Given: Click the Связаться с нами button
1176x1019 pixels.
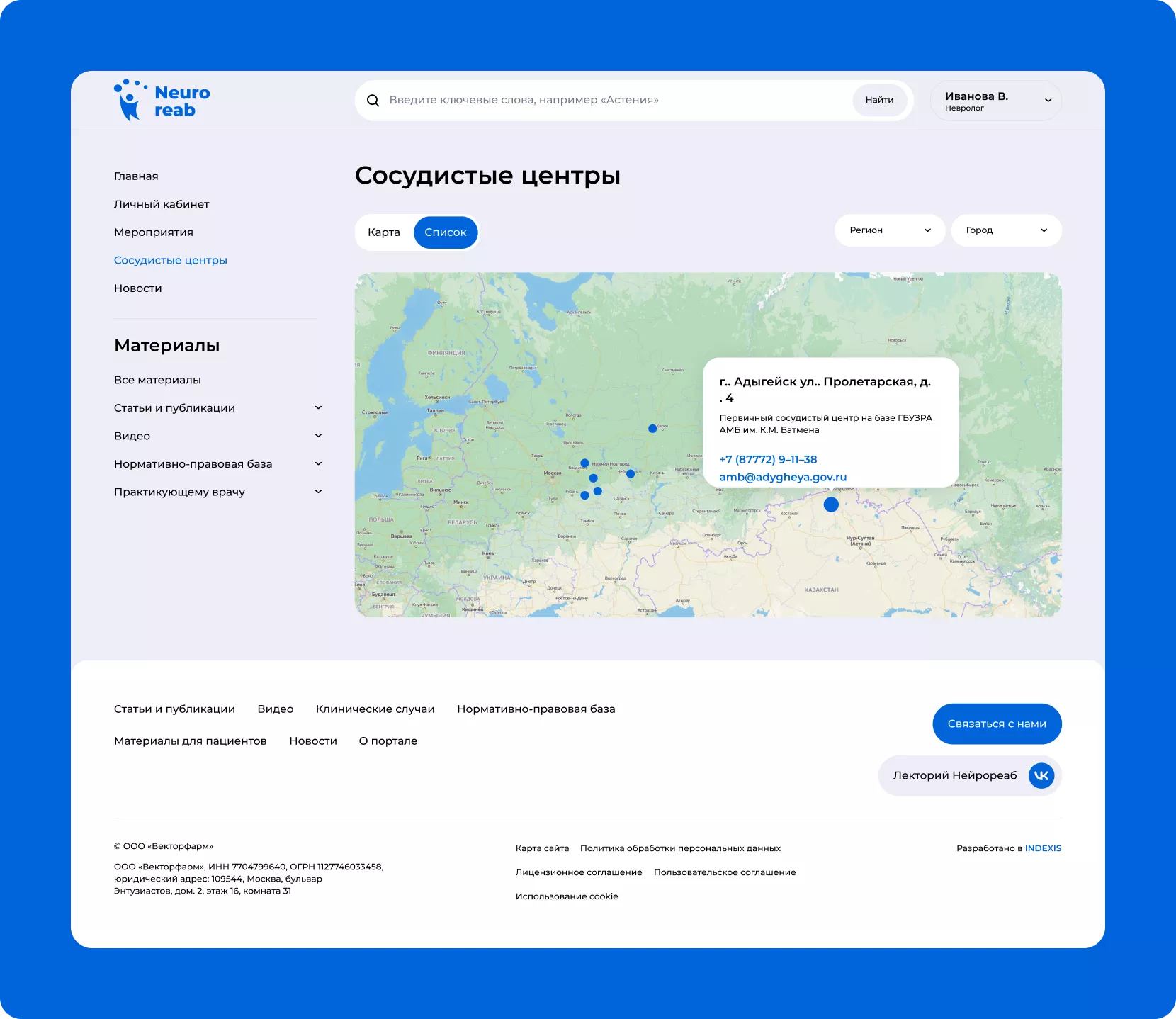Looking at the screenshot, I should click(x=997, y=724).
